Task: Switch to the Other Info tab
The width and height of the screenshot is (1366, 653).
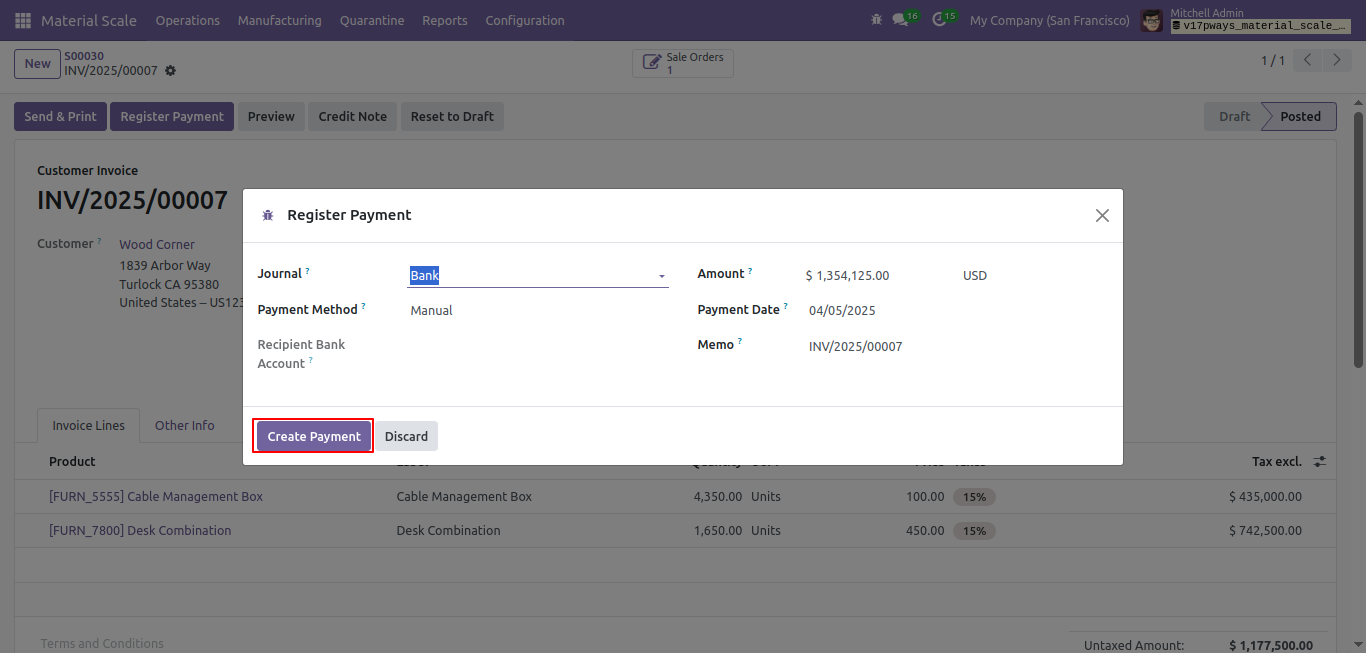Action: tap(184, 425)
